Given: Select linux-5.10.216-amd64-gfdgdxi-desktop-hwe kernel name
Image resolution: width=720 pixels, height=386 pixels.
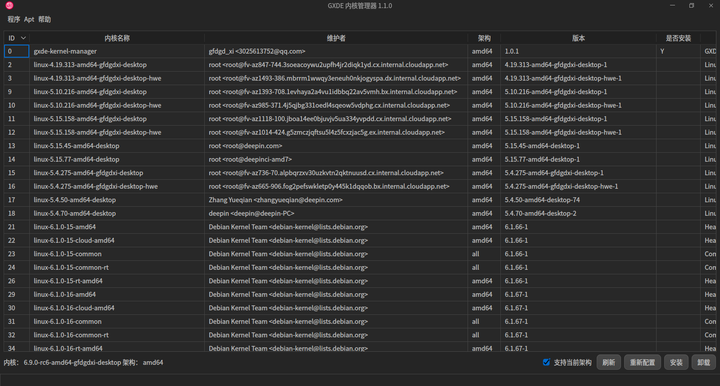Looking at the screenshot, I should tap(97, 105).
